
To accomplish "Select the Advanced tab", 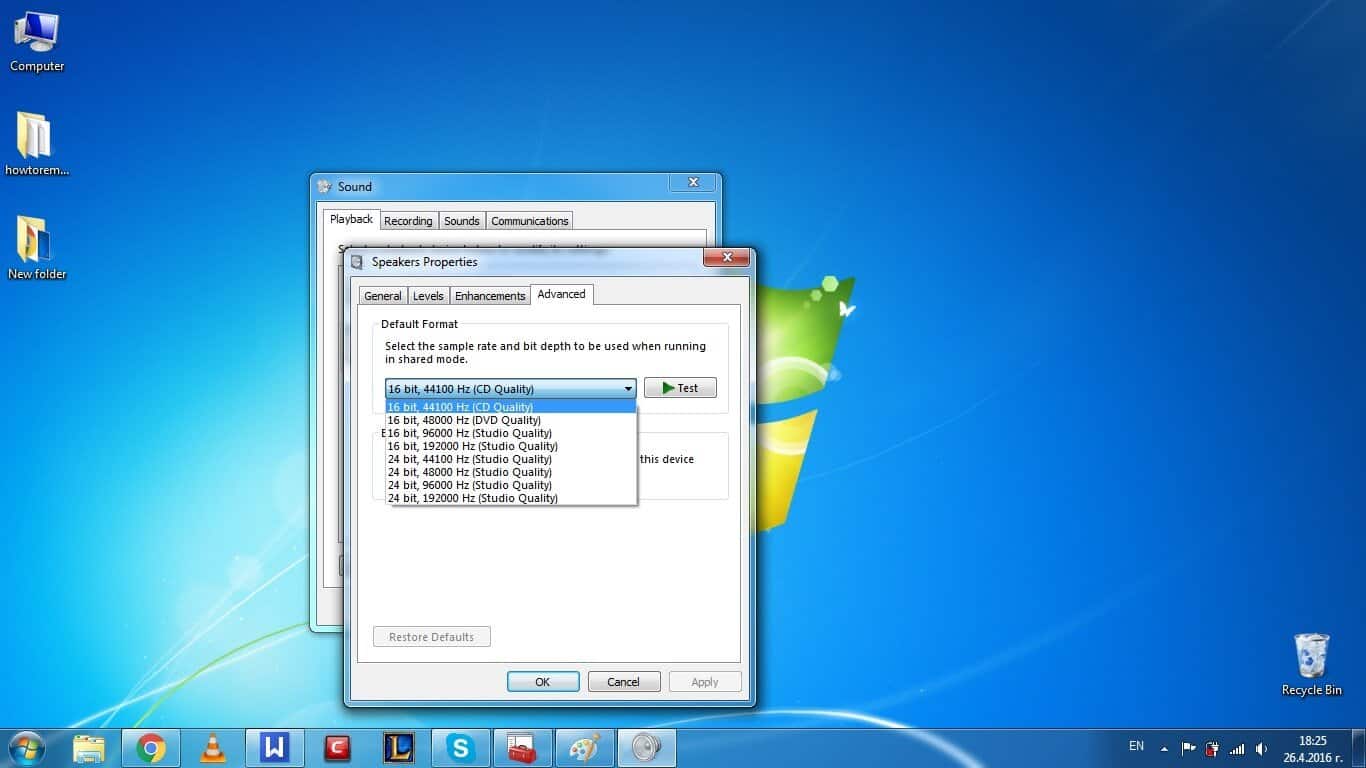I will [561, 294].
